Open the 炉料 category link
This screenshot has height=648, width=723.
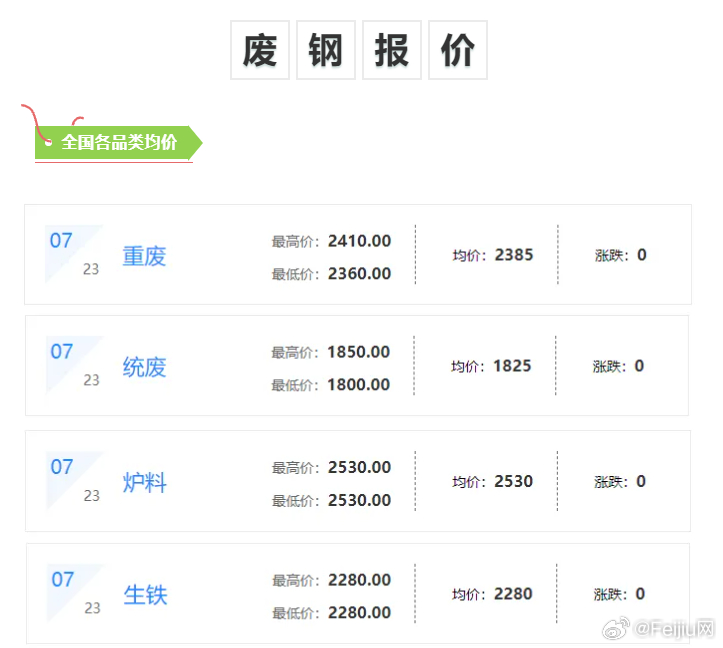tap(144, 482)
